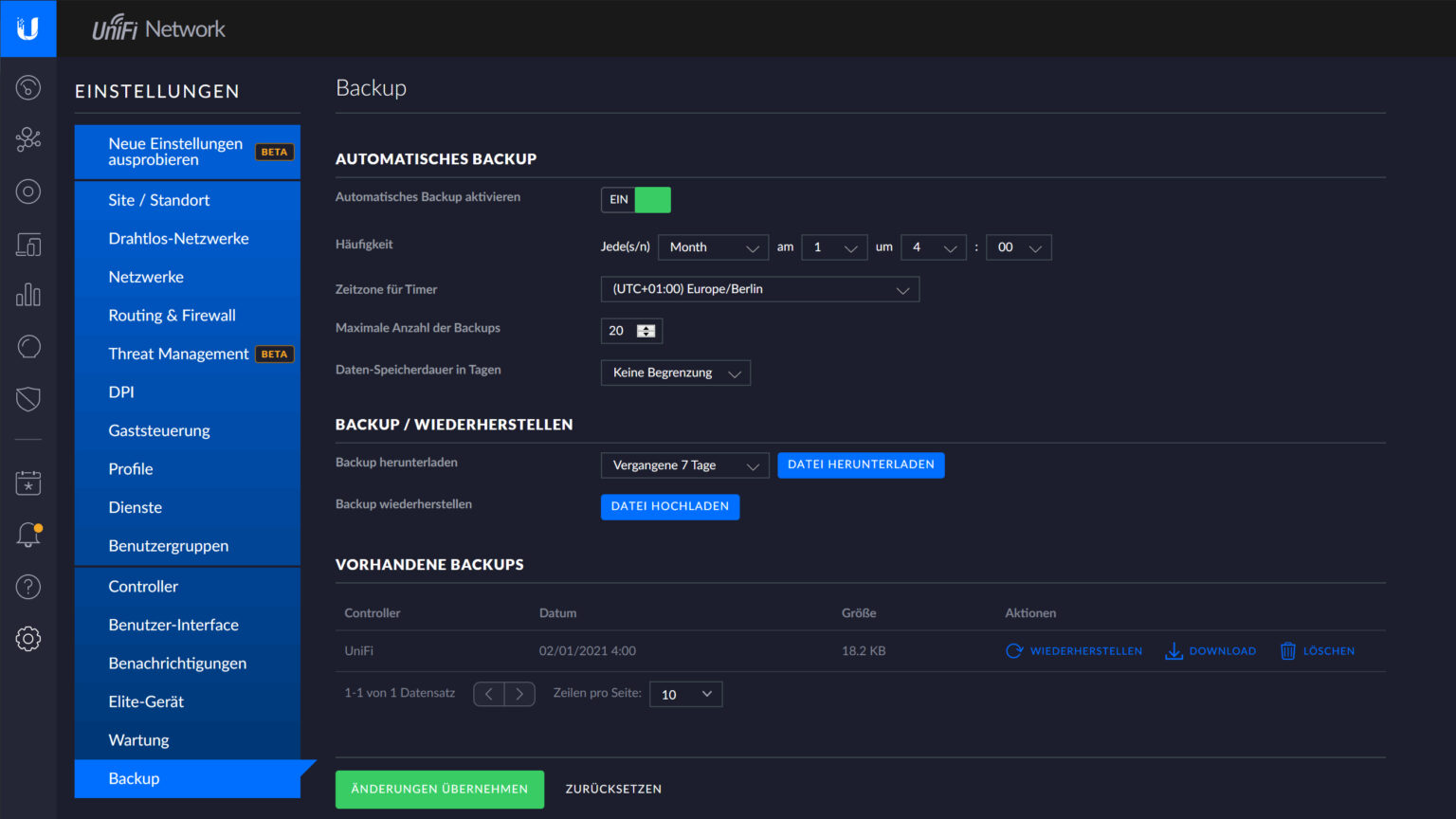Open the clients icon in sidebar
This screenshot has width=1456, height=819.
28,245
